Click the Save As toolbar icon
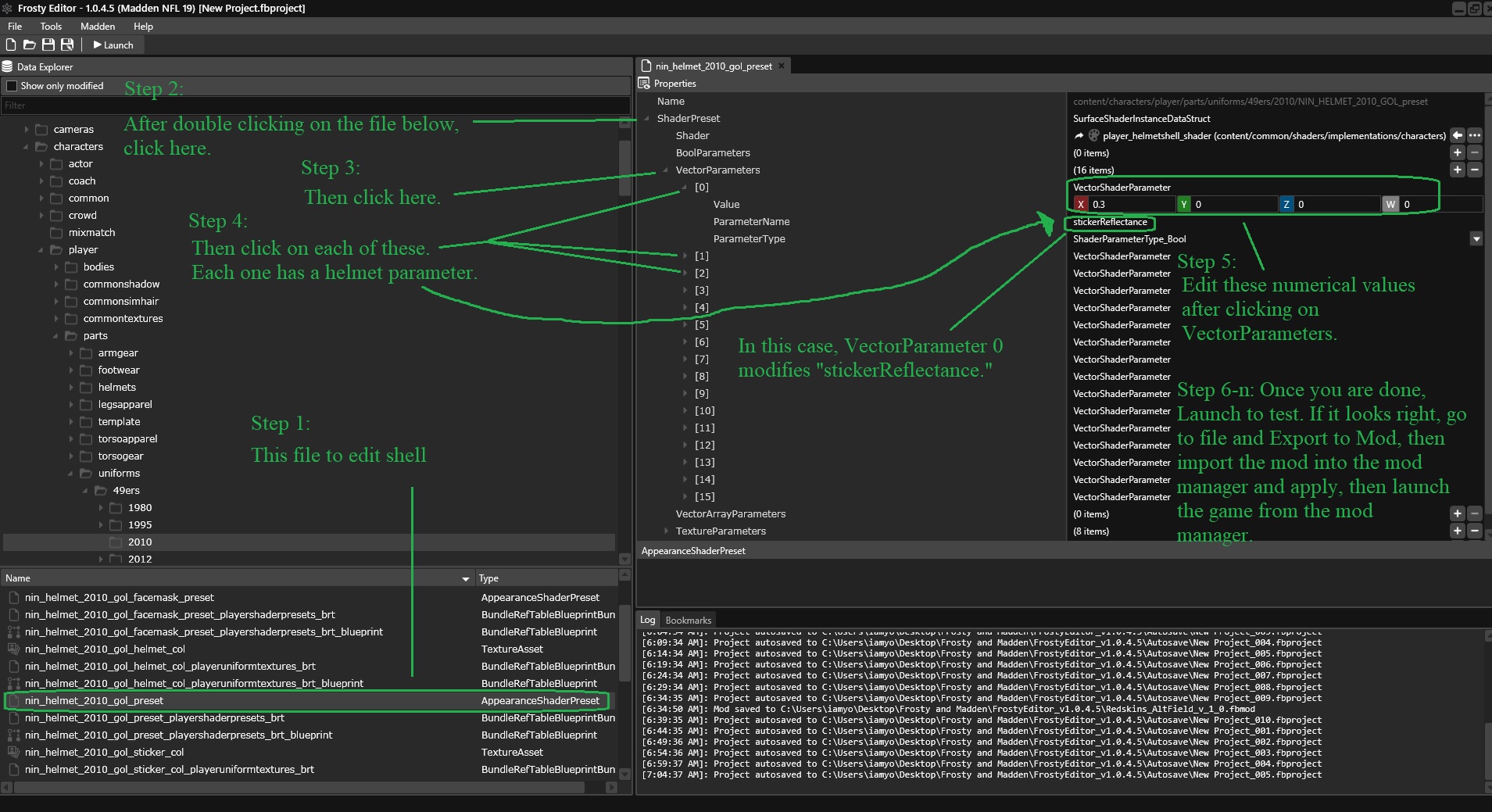The height and width of the screenshot is (812, 1492). 67,45
